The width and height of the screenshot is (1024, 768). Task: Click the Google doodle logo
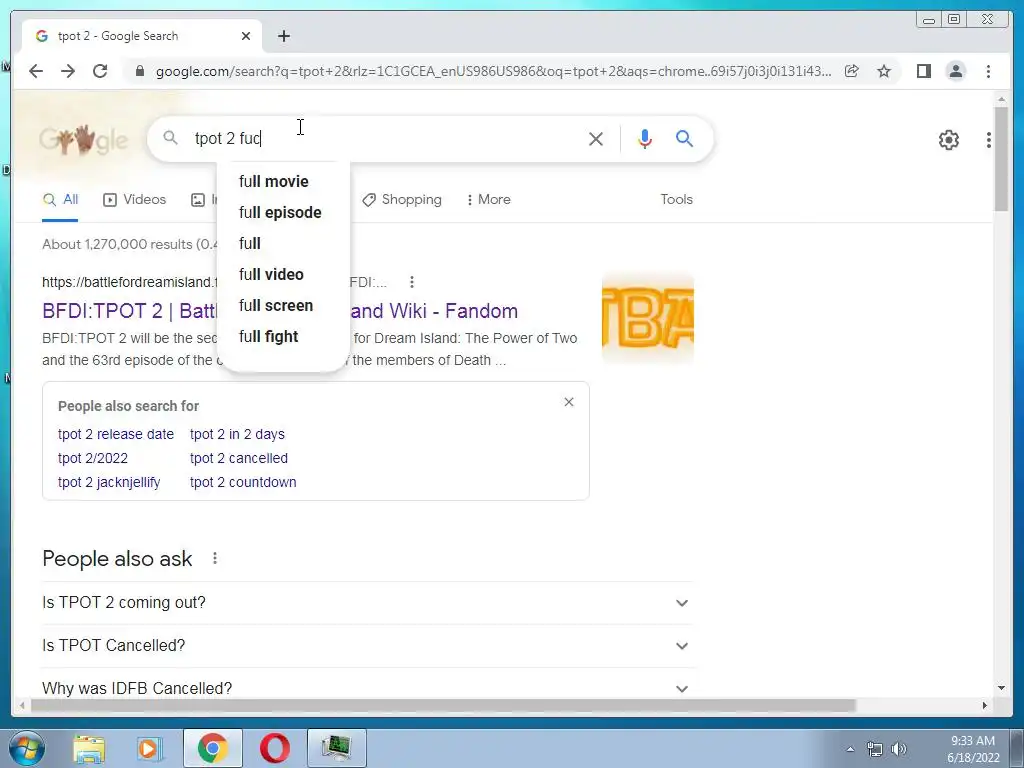84,139
